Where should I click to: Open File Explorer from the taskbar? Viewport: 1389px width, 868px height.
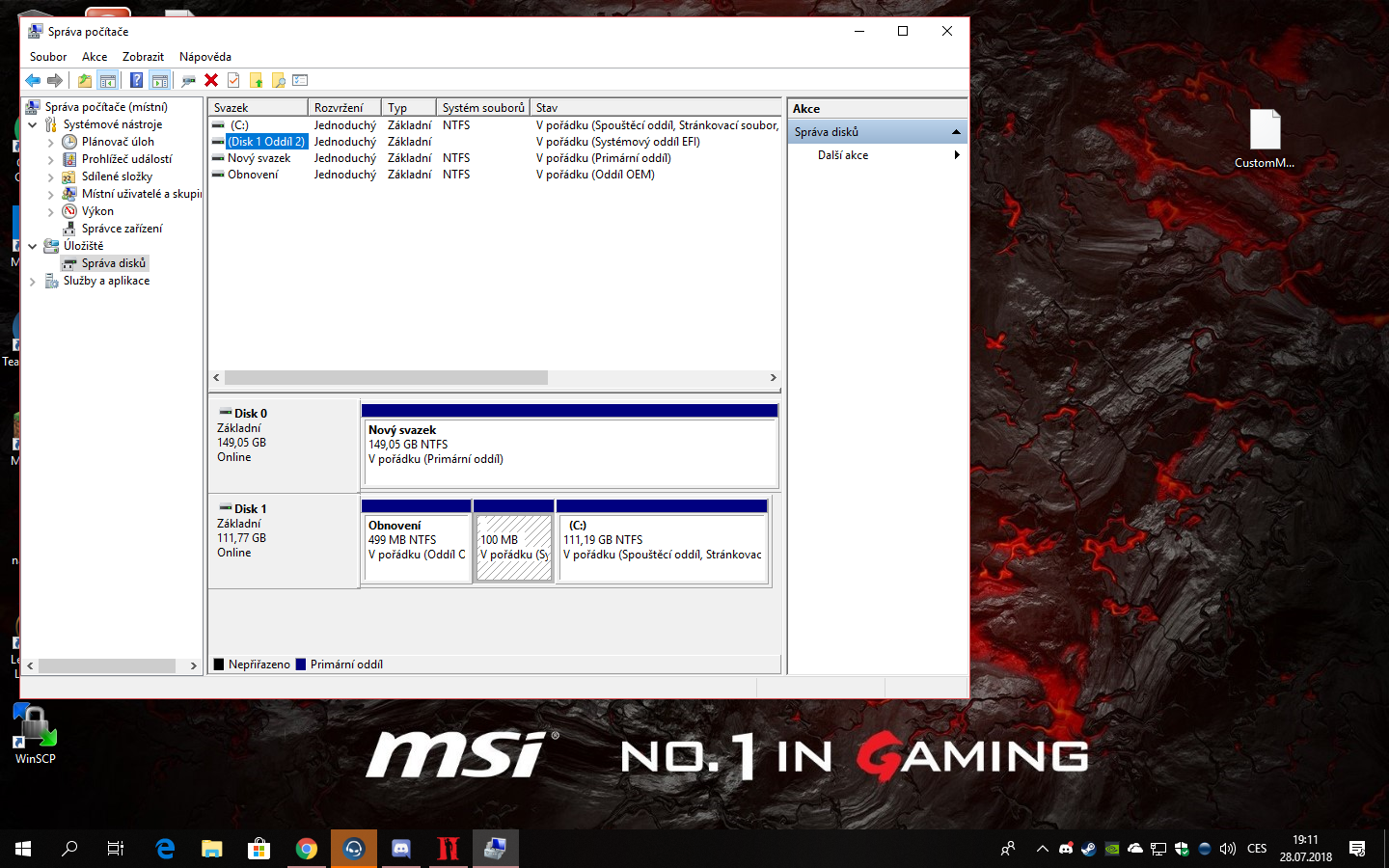click(212, 849)
